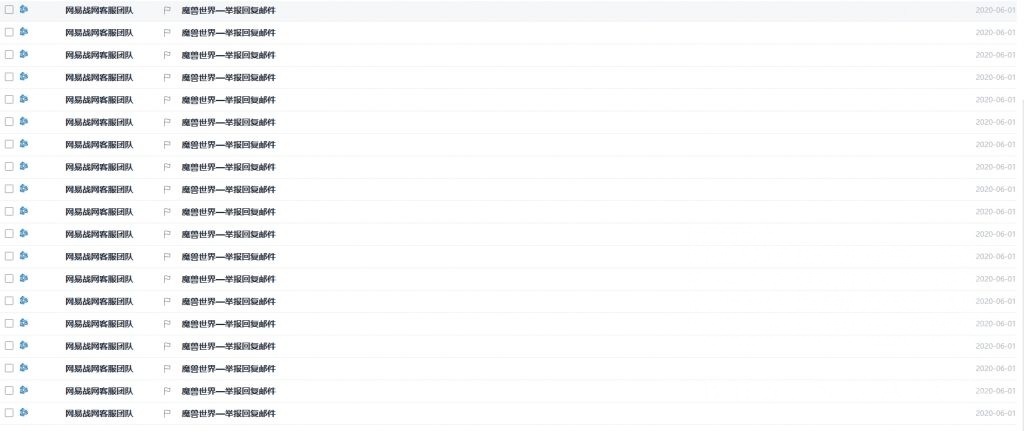The image size is (1024, 431).
Task: Toggle the flag on the third email row
Action: coord(167,55)
